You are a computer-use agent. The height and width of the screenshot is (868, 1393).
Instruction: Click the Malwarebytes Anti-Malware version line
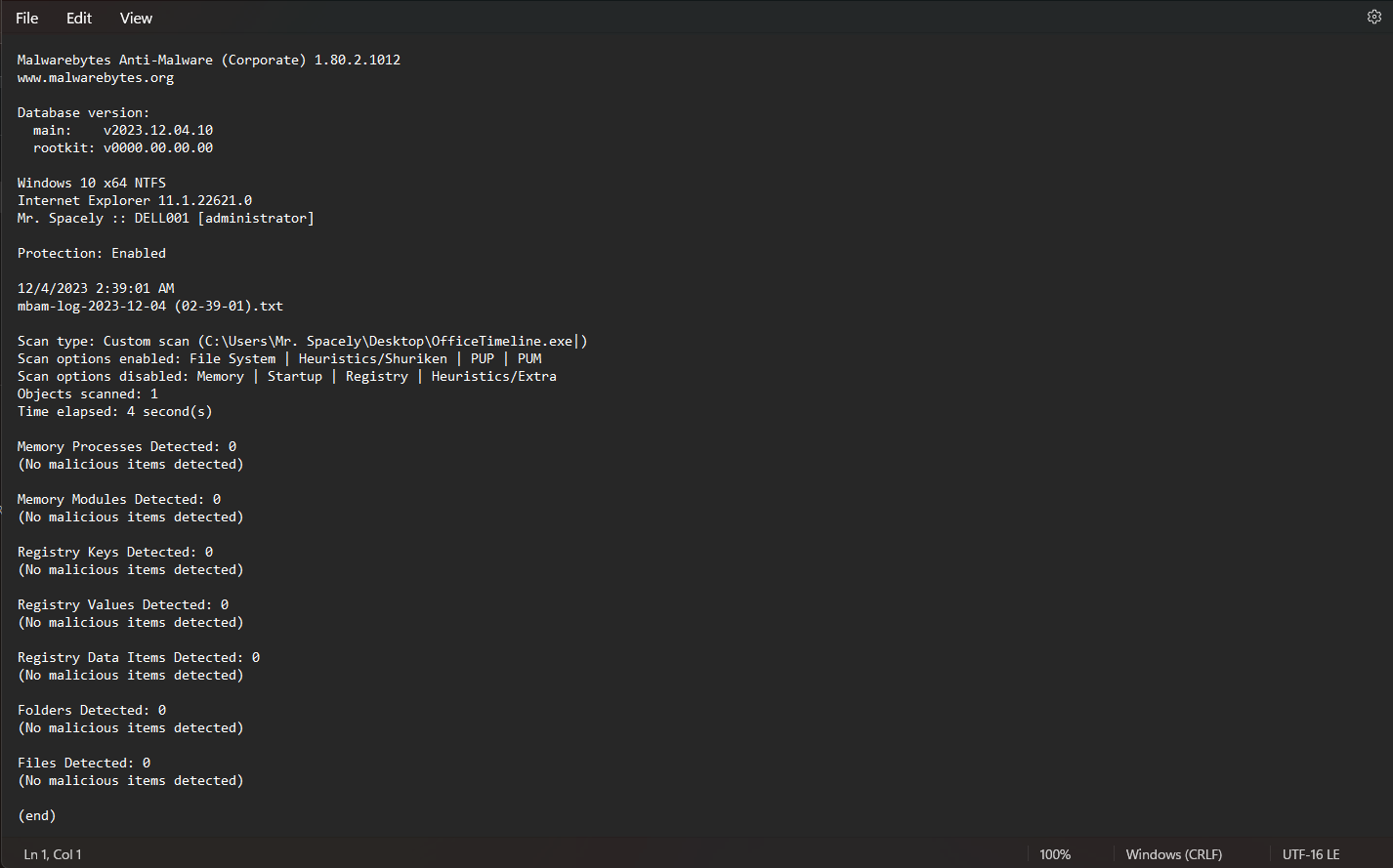click(209, 61)
